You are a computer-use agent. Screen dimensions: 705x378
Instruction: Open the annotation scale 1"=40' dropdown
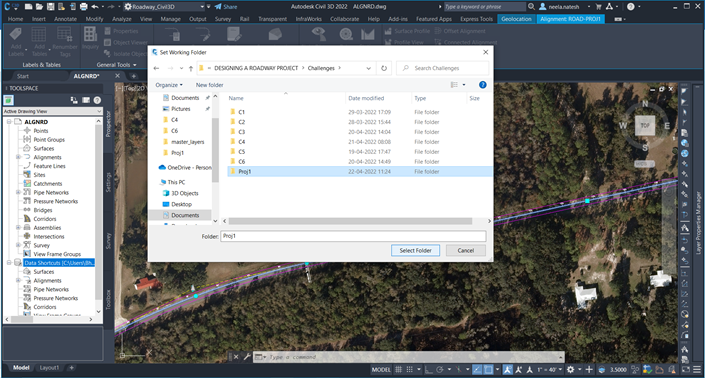point(549,369)
